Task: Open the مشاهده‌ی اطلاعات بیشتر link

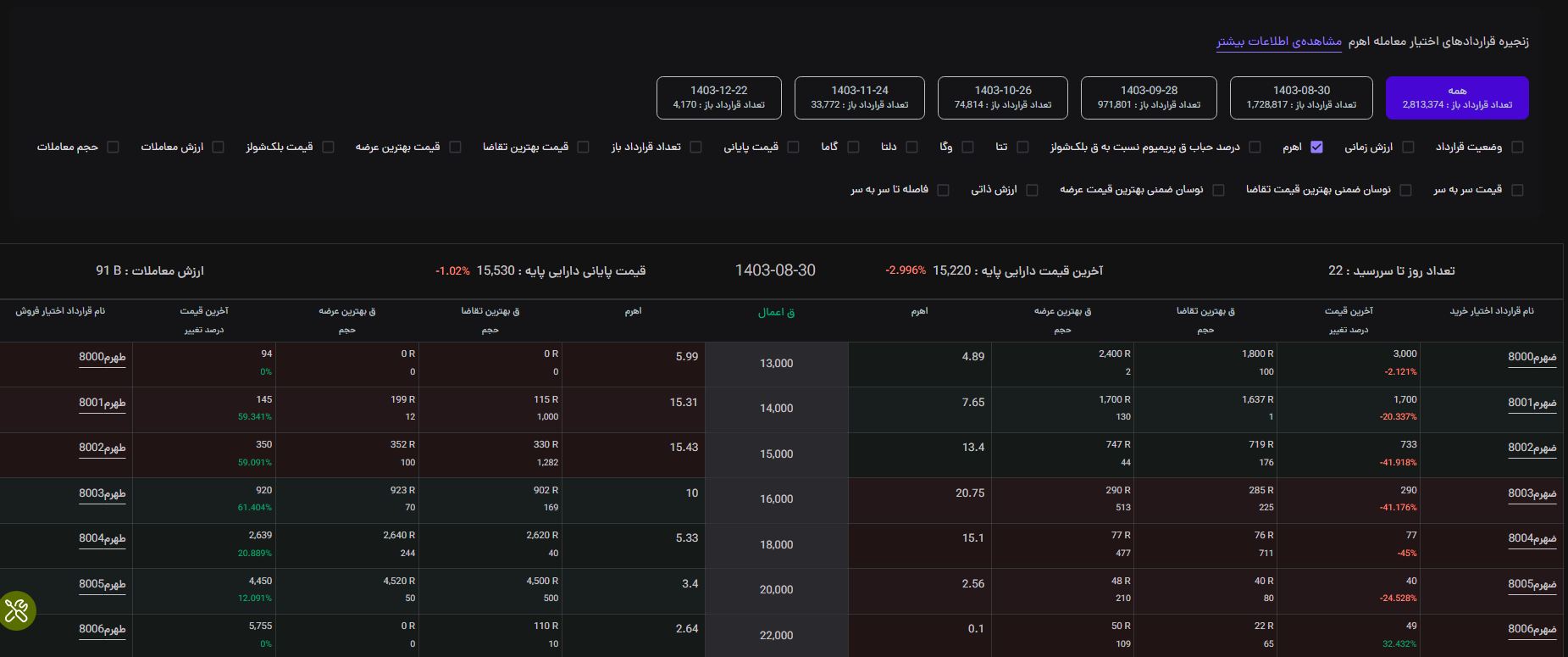Action: tap(1279, 42)
